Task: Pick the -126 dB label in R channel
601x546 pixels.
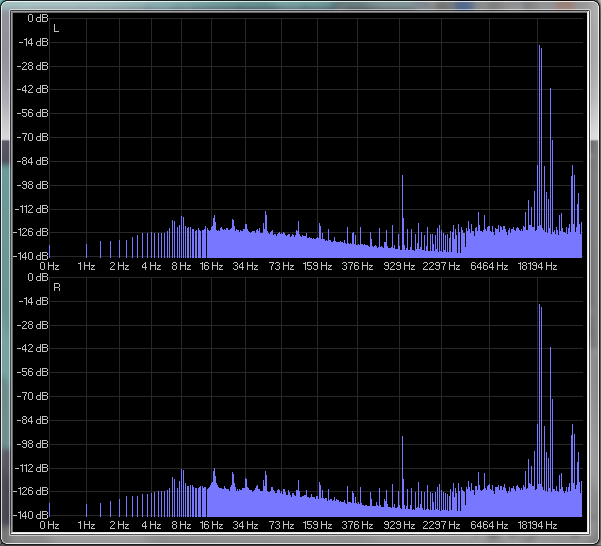Action: point(31,491)
